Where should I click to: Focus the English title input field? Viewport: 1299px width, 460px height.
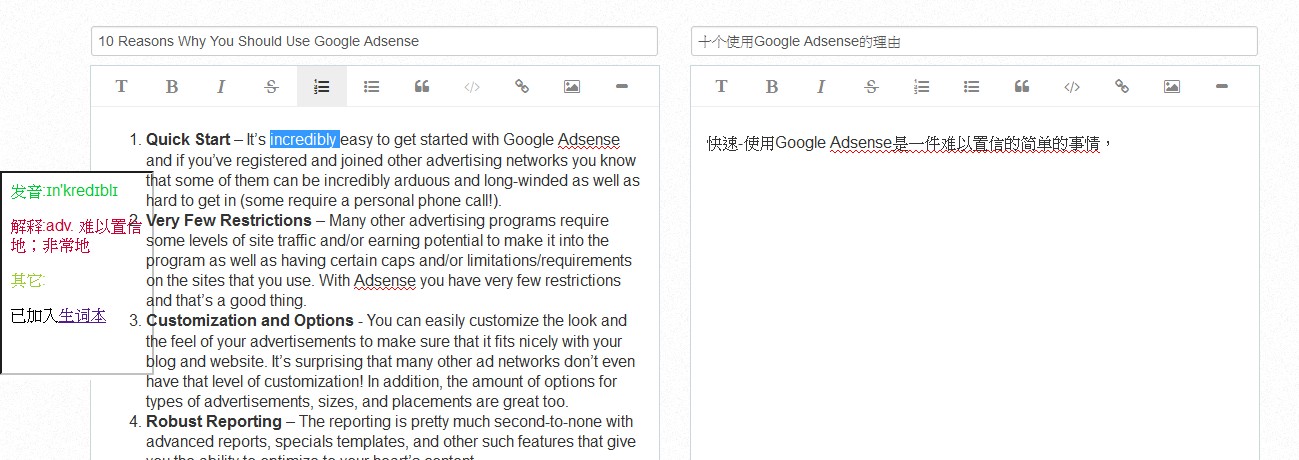click(374, 41)
